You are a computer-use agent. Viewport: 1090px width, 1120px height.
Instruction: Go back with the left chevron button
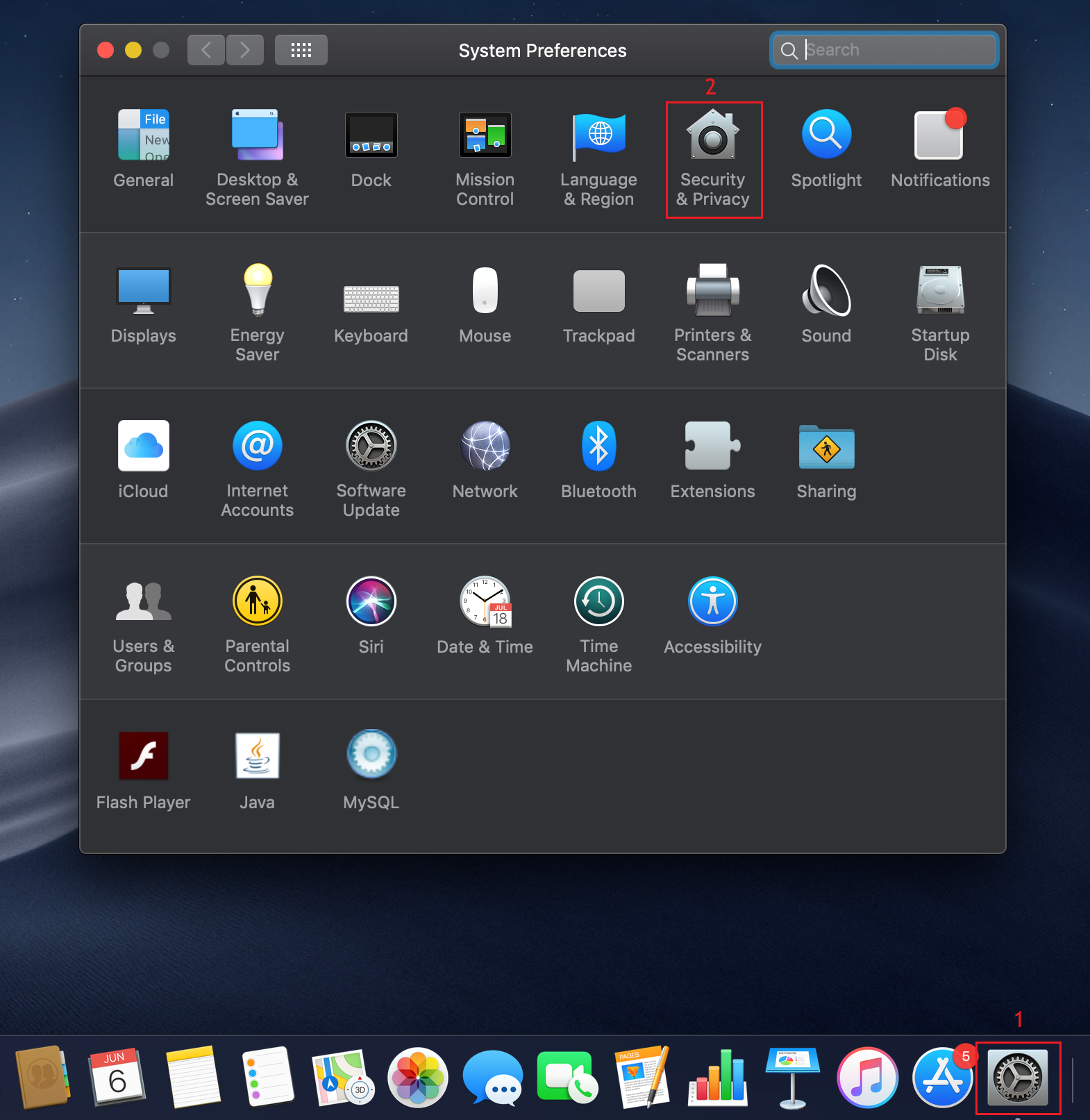(206, 50)
